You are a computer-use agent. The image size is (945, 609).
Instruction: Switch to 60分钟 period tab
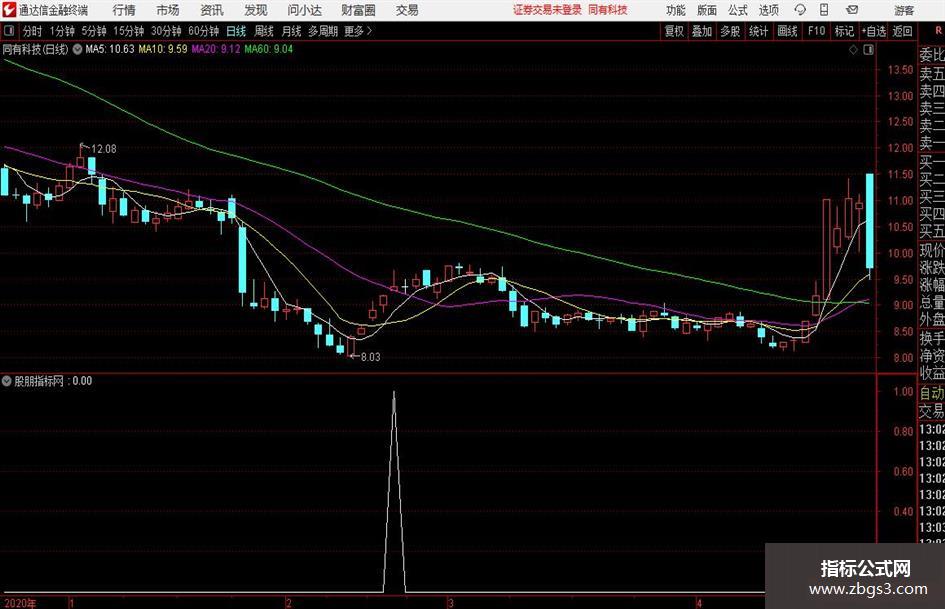[x=203, y=31]
